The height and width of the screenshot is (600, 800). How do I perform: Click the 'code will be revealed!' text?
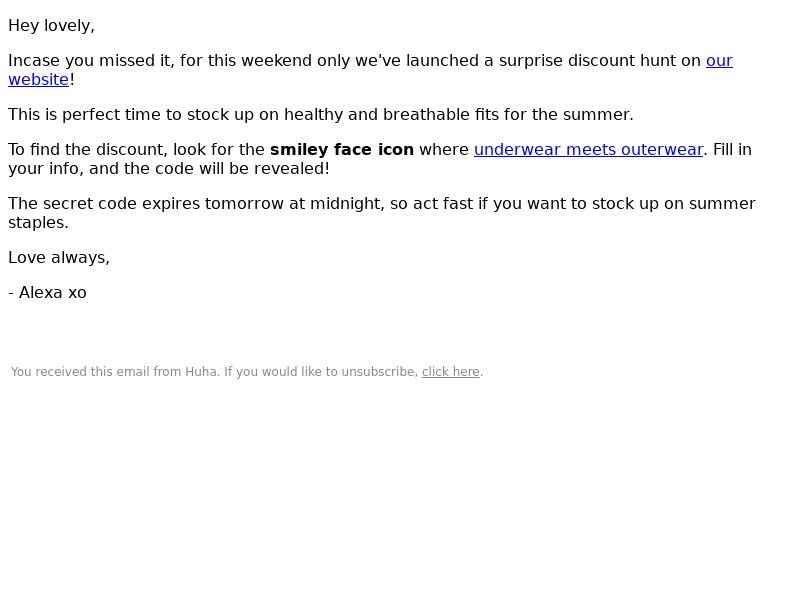(242, 168)
